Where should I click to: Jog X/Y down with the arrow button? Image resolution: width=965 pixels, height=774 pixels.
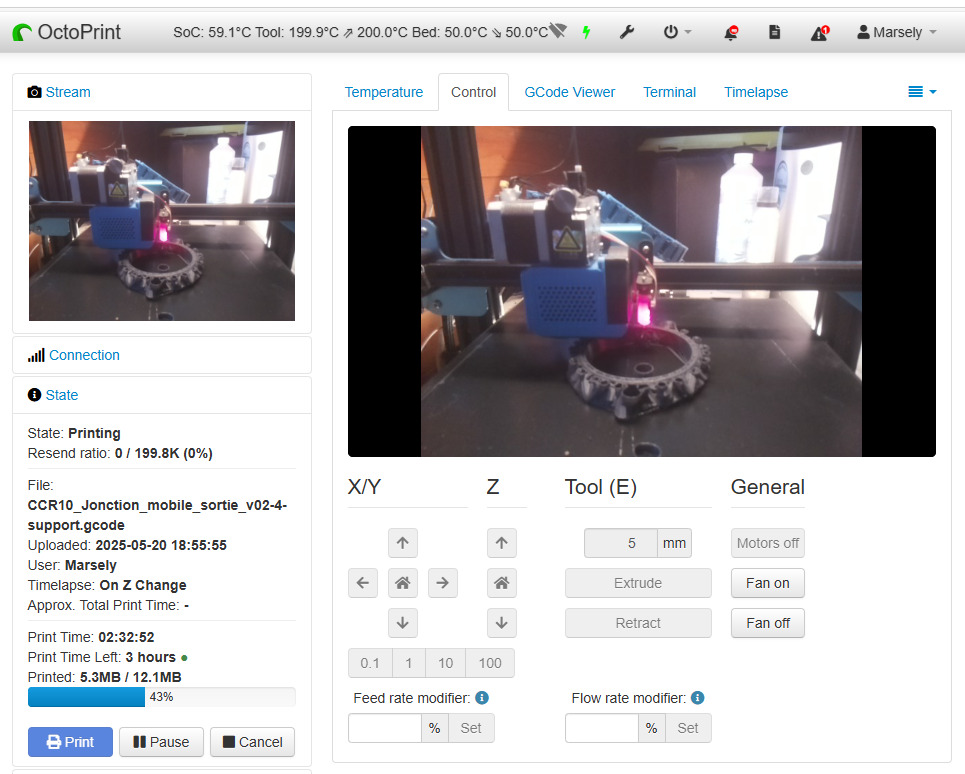(402, 623)
